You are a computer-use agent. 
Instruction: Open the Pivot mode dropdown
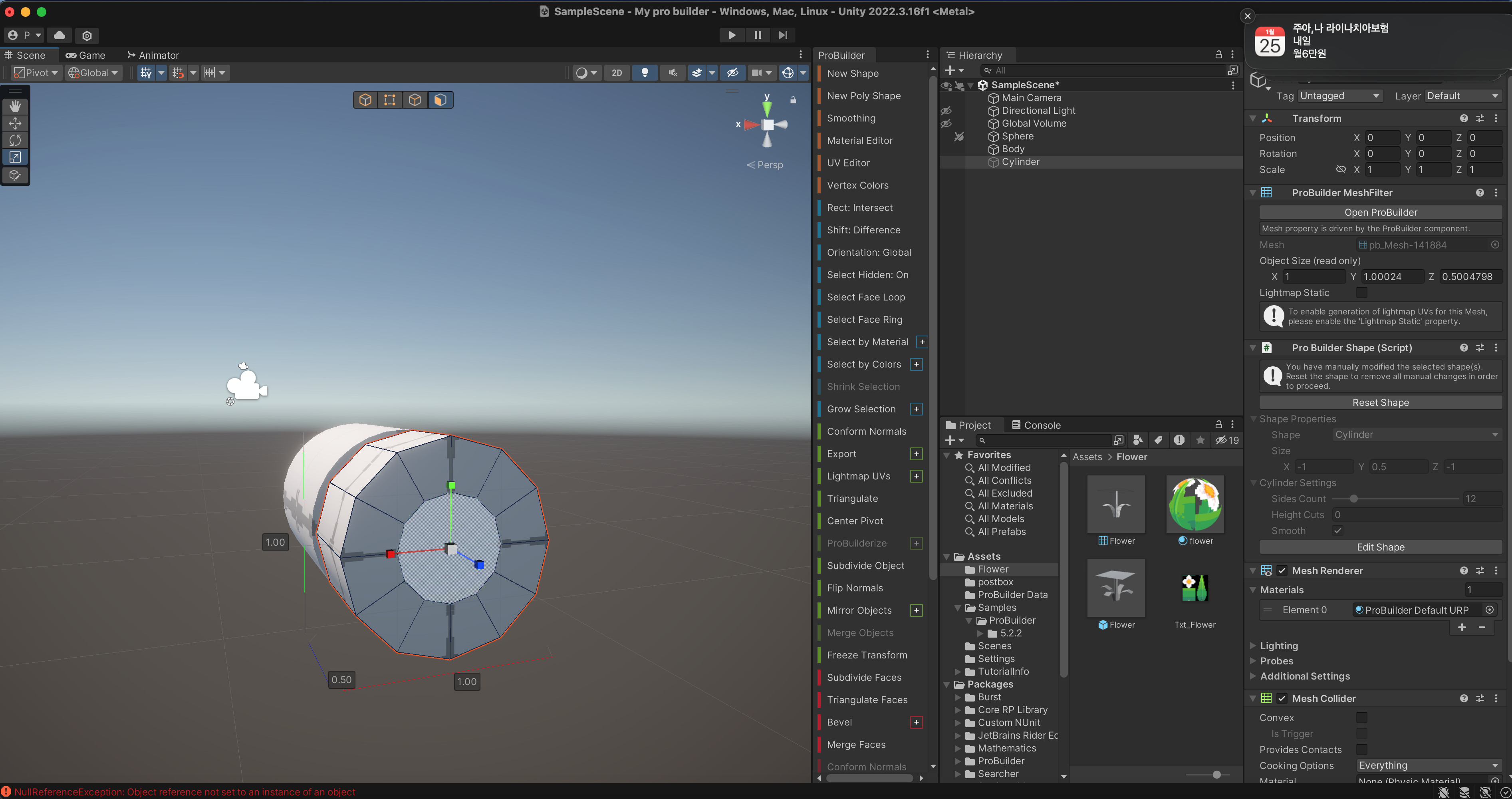coord(37,72)
